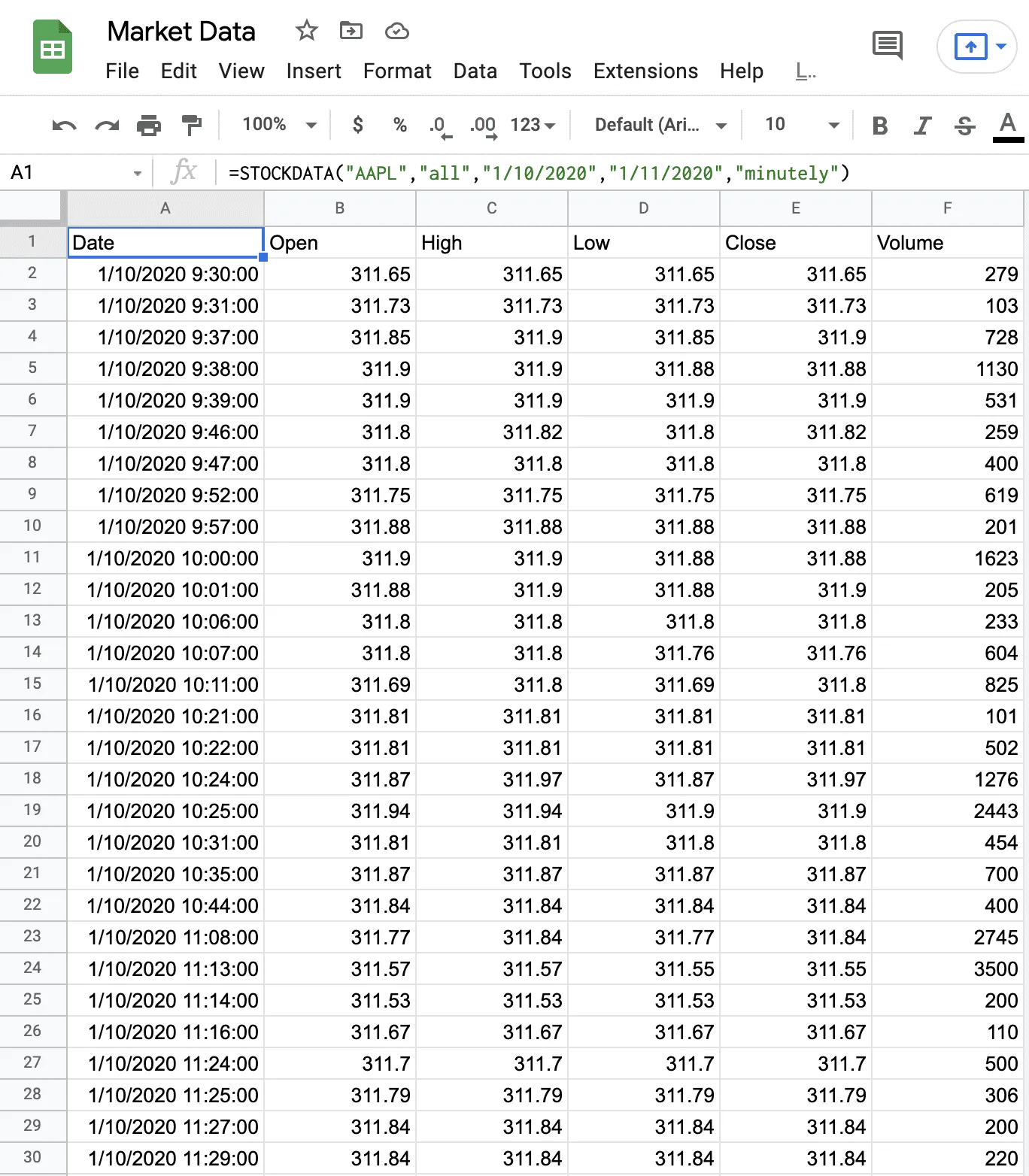1029x1176 pixels.
Task: Select cell 1/10/2020 11:29:00
Action: (x=165, y=1158)
